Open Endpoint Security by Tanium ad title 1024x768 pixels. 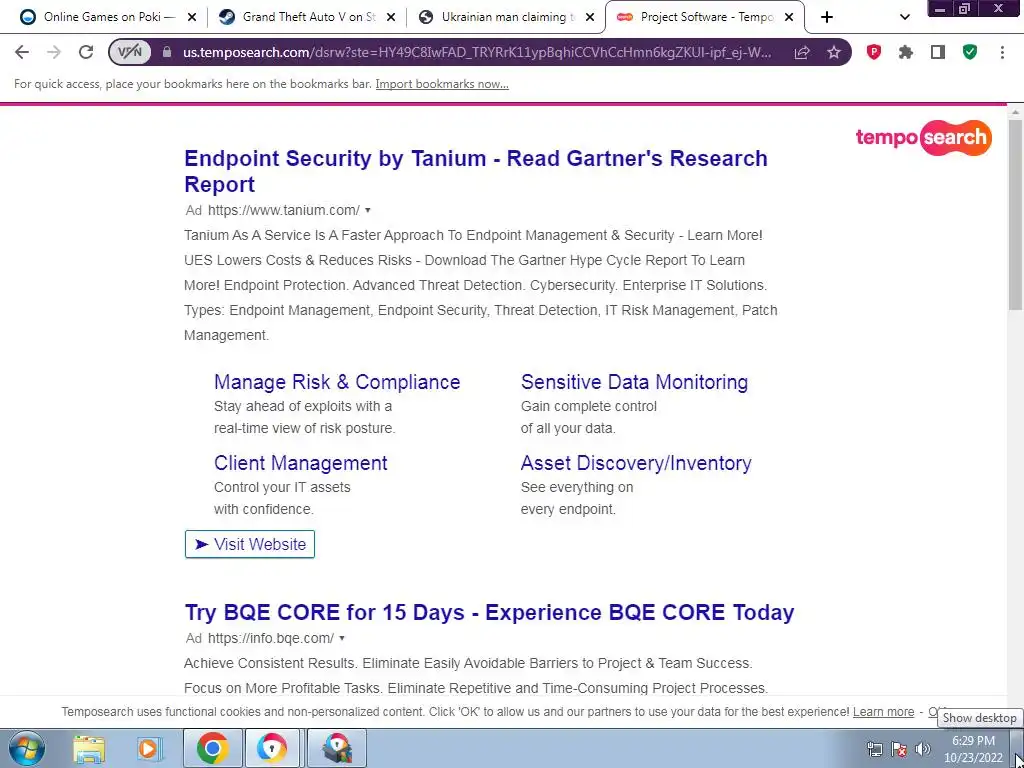(475, 171)
